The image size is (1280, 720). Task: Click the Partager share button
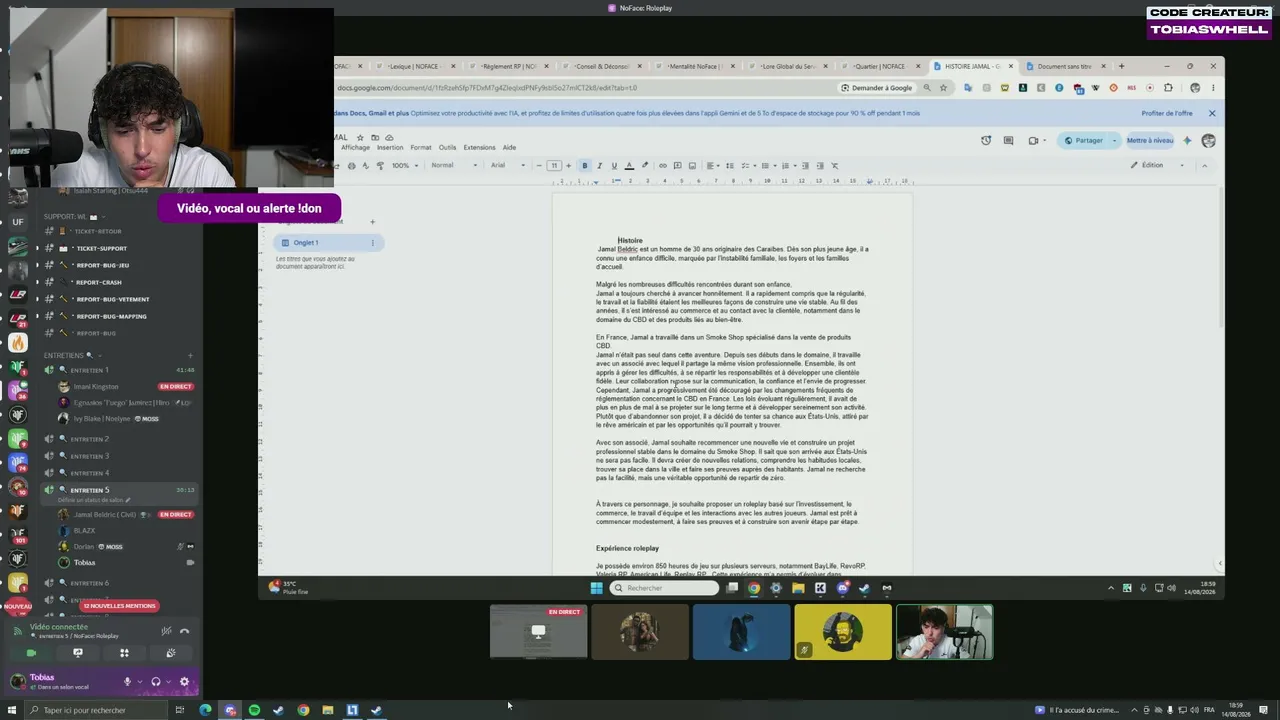coord(1084,140)
